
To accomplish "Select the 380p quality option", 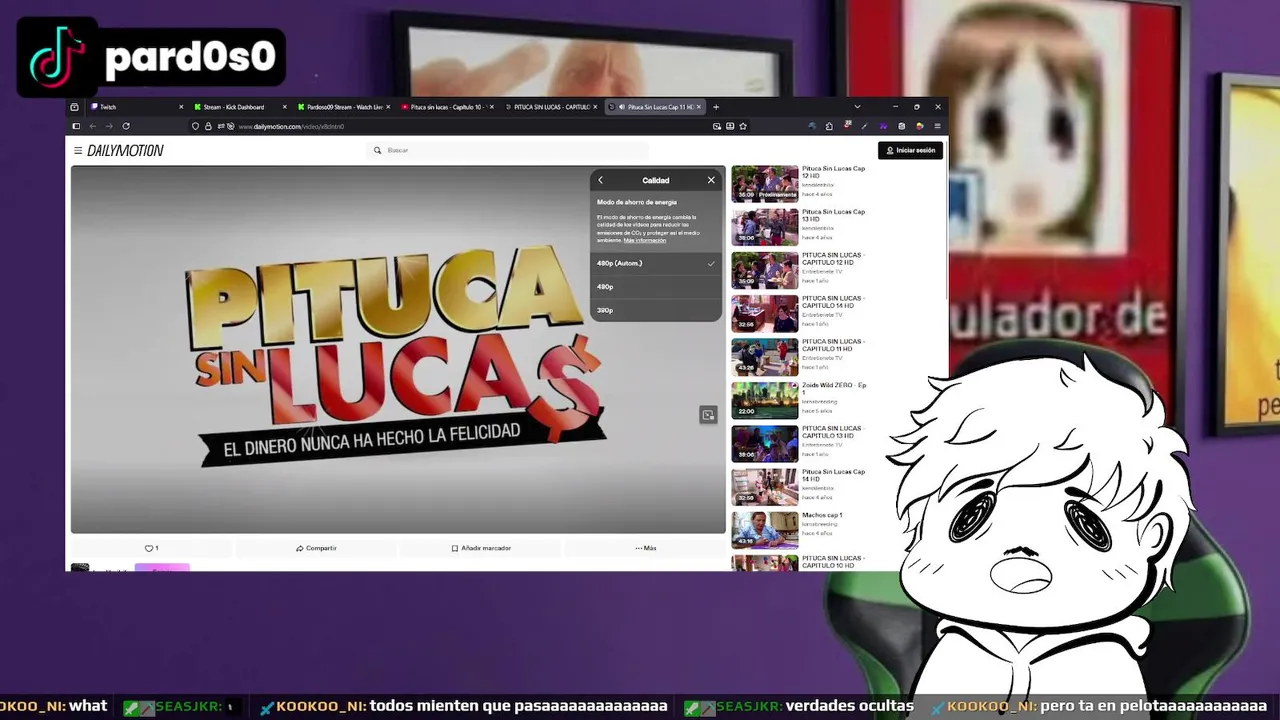I will (656, 310).
